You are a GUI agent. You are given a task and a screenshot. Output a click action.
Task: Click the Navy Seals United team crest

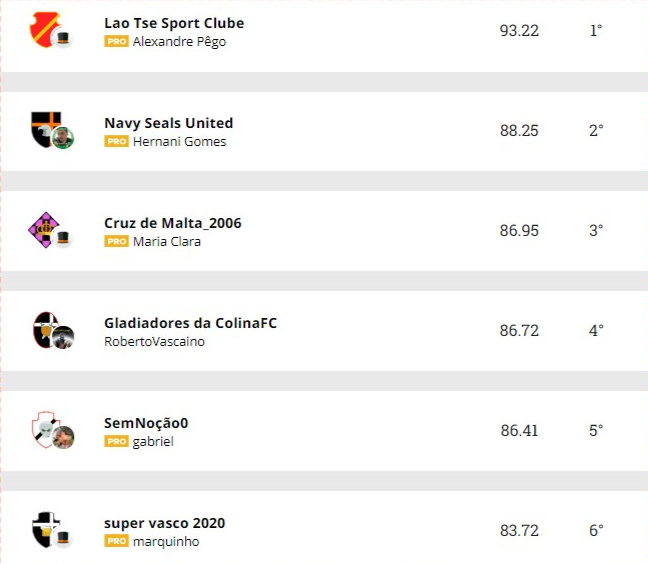45,129
